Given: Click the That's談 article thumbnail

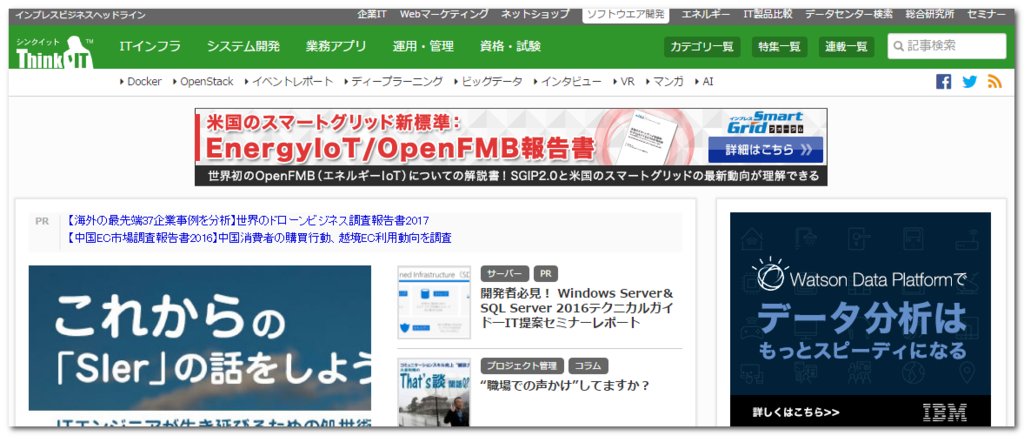Looking at the screenshot, I should coord(434,392).
